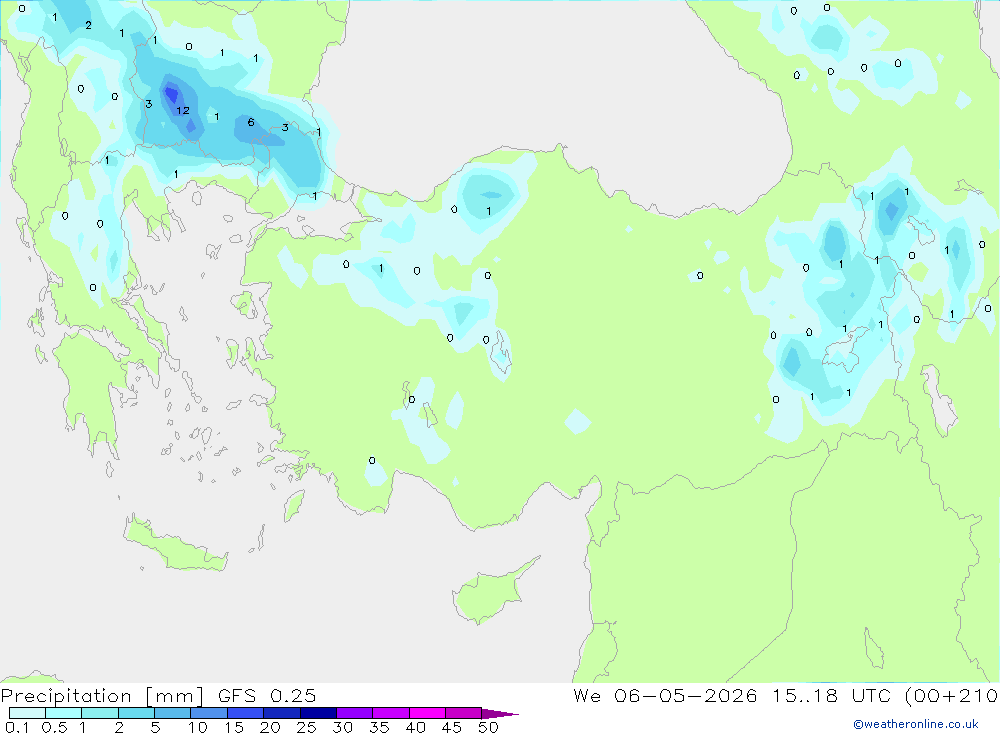
Task: Click the legend tick label '45'
Action: coord(452,727)
